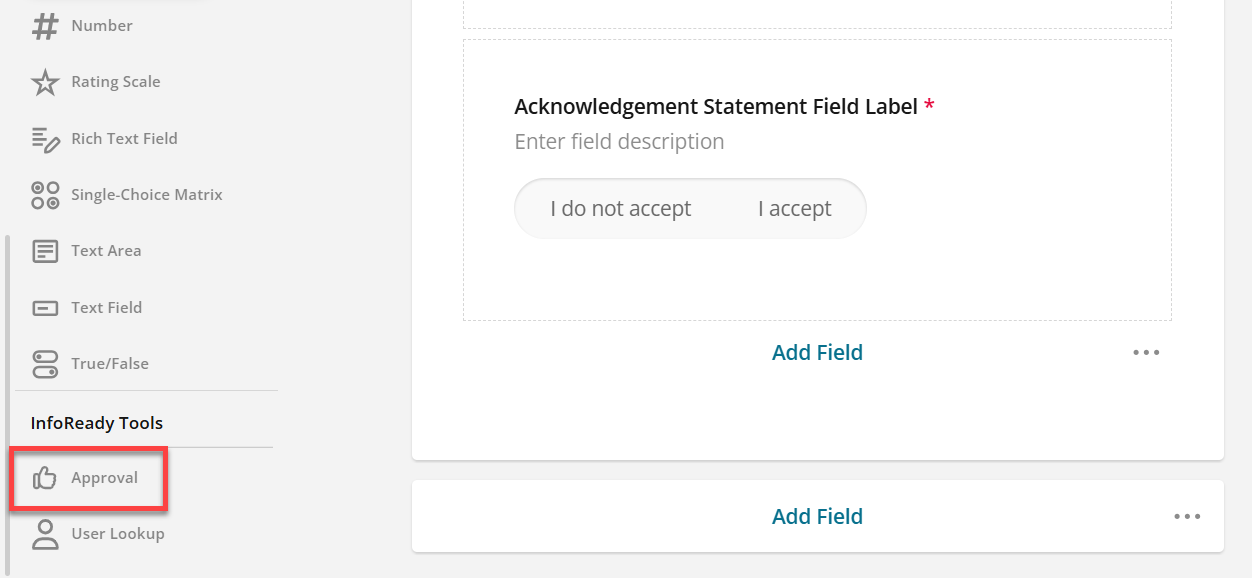Select the User Lookup tool
The image size is (1252, 578).
(x=119, y=533)
